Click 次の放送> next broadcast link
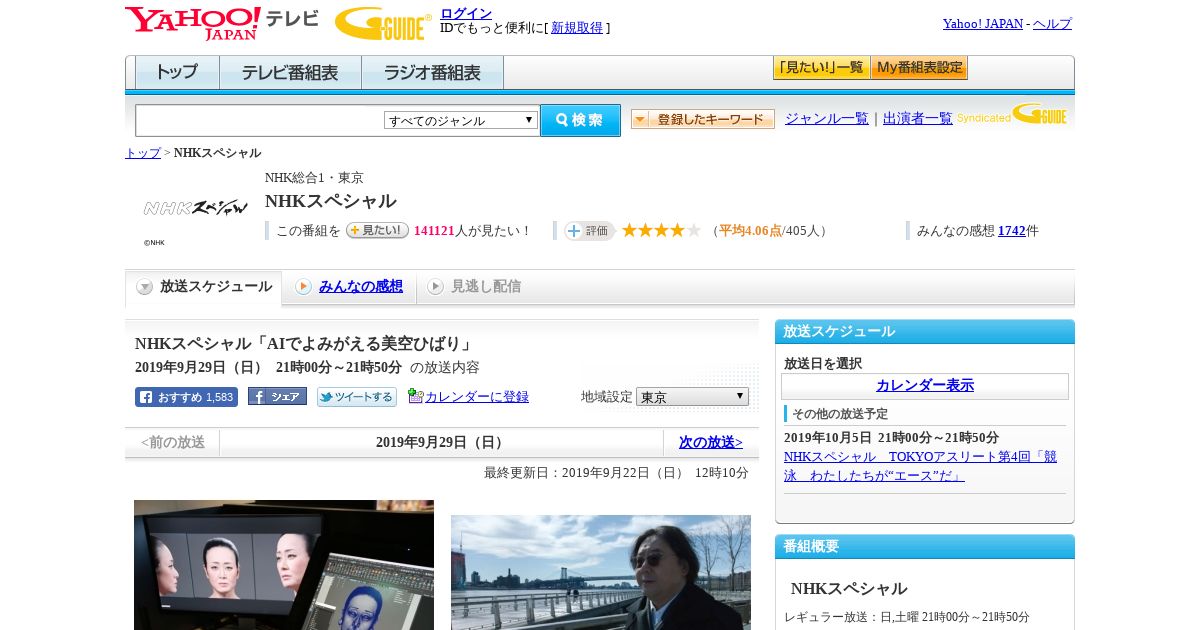Screen dimensions: 1200x630 pos(711,442)
